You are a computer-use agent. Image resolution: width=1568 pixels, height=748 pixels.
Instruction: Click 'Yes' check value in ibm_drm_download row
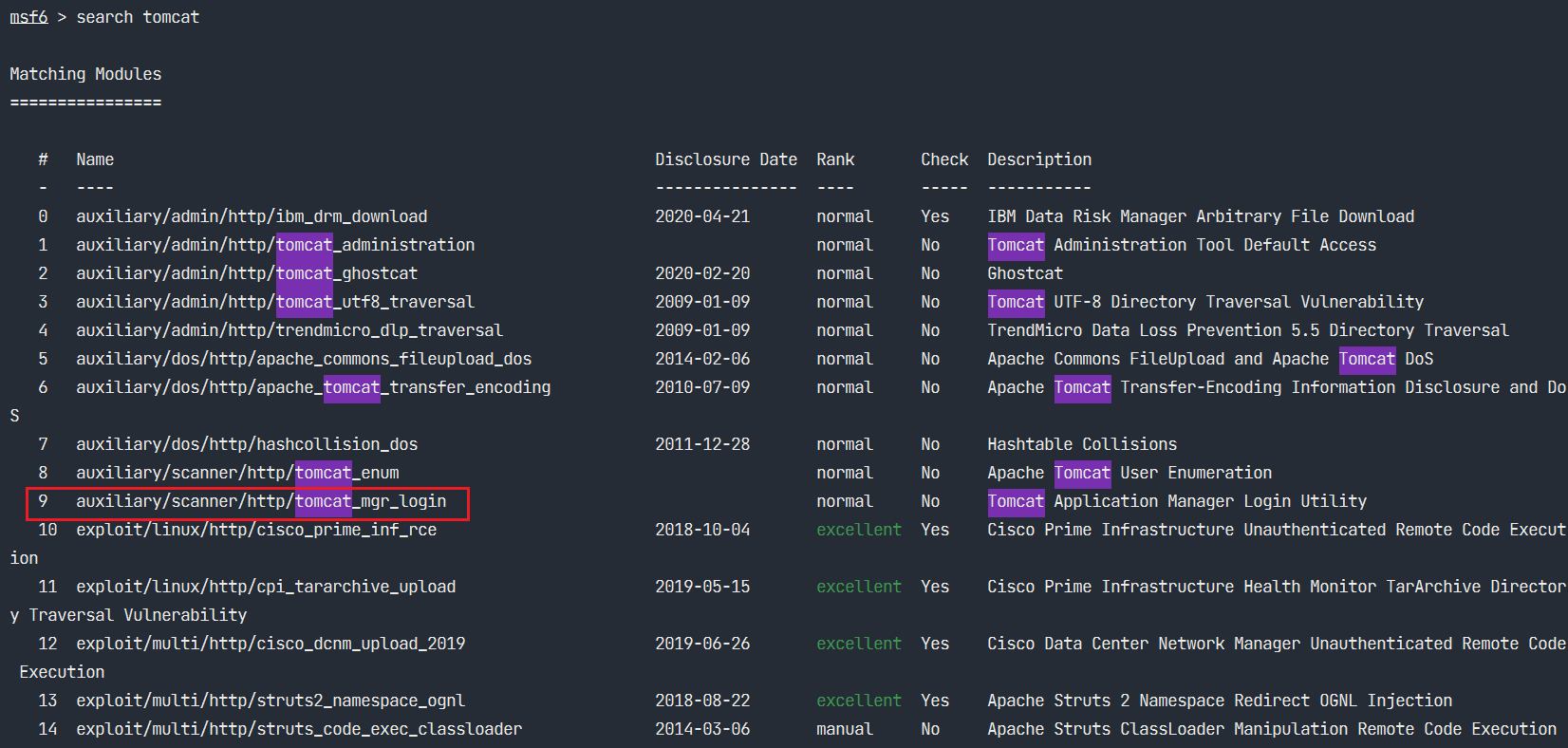click(935, 216)
